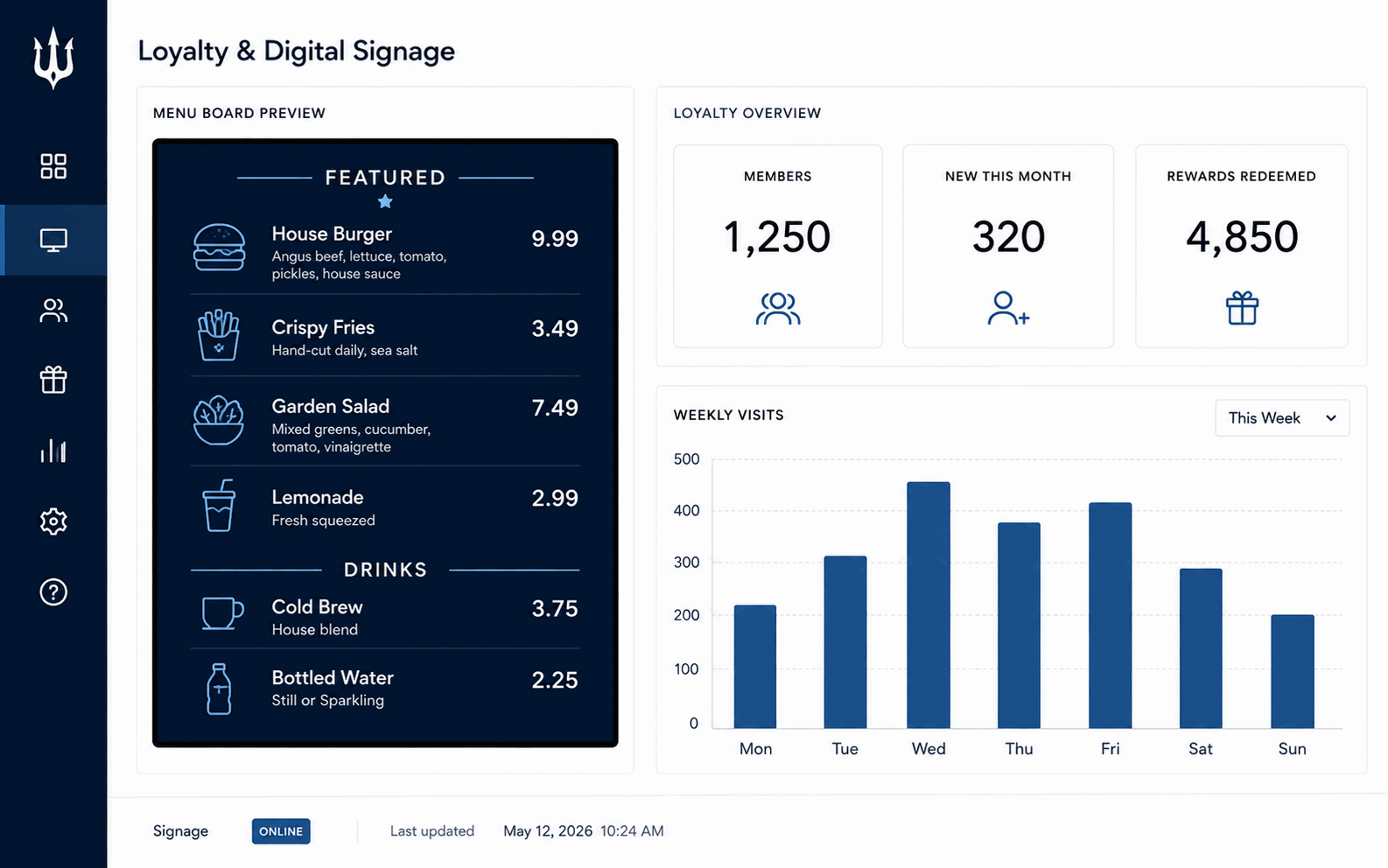This screenshot has height=868, width=1388.
Task: Click the Still or Sparkling description
Action: pyautogui.click(x=327, y=700)
